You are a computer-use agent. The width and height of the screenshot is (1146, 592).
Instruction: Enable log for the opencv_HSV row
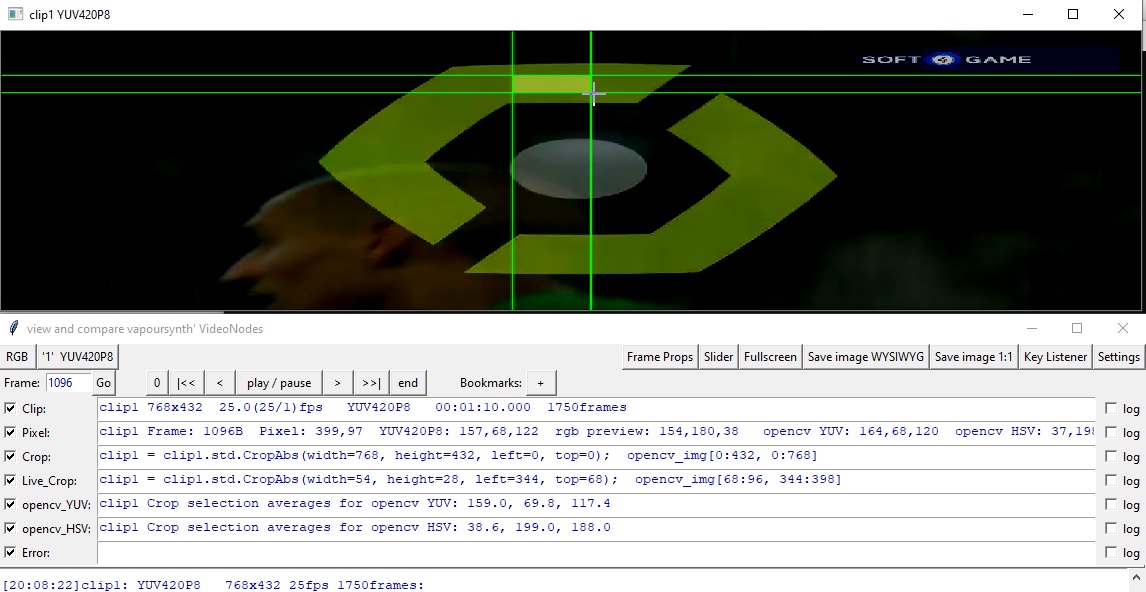click(1111, 528)
